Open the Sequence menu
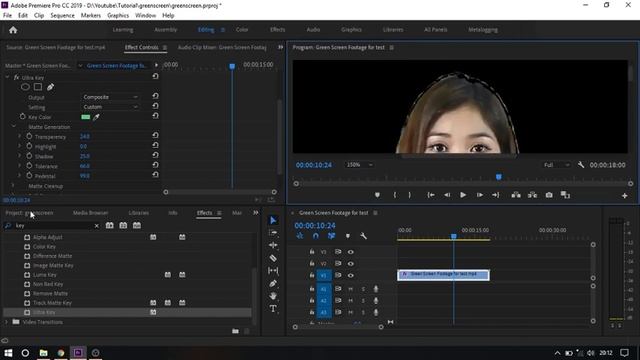The width and height of the screenshot is (640, 360). pos(62,16)
